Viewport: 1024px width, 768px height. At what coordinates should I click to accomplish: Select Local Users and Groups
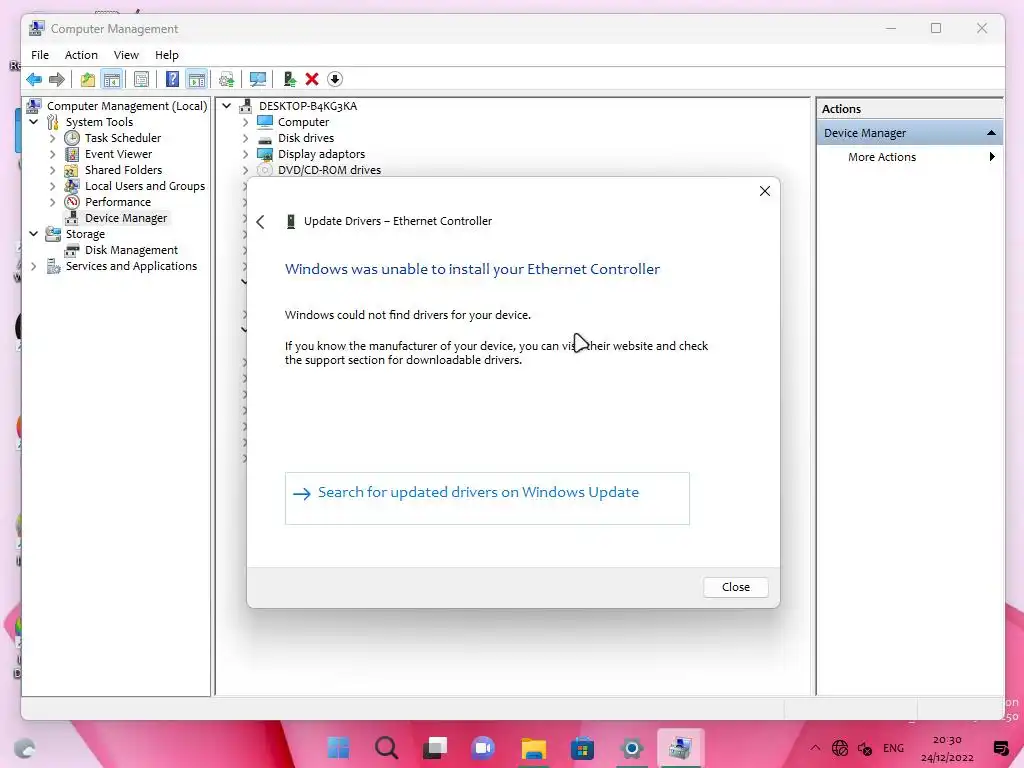coord(145,186)
